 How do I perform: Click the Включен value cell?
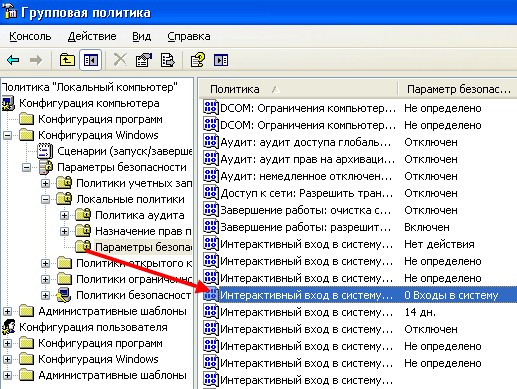[427, 227]
